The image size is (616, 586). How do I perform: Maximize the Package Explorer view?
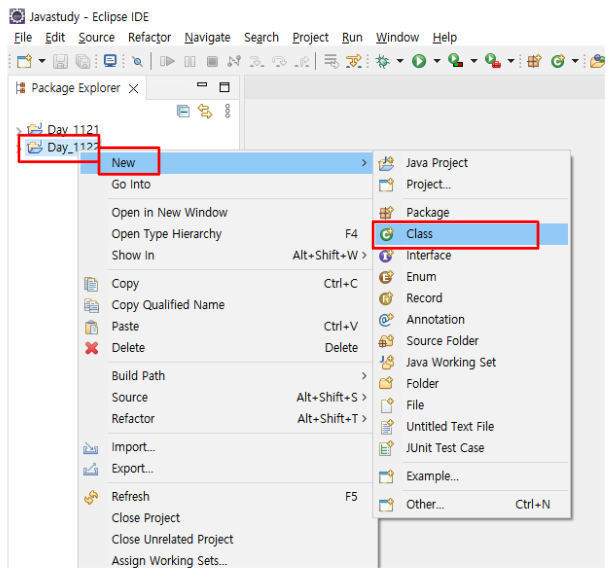(x=224, y=87)
